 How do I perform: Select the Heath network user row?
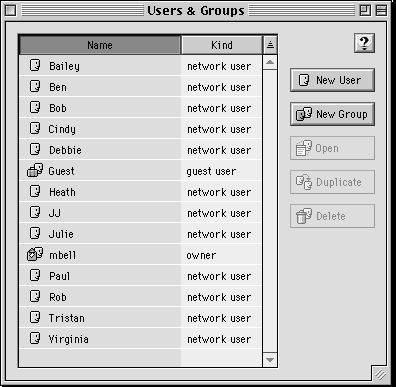tap(140, 192)
